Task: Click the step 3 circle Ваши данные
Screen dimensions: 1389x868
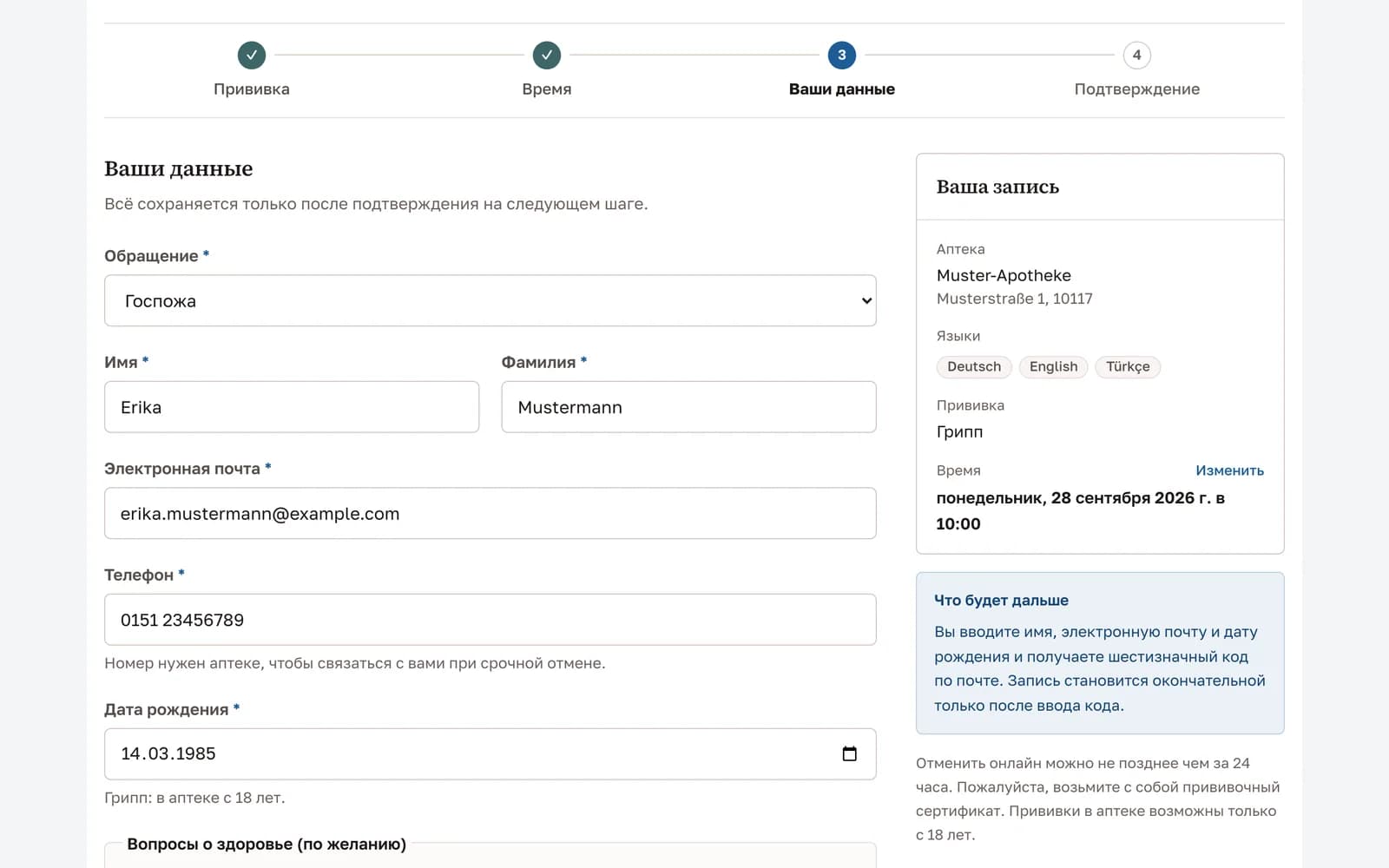Action: point(842,55)
